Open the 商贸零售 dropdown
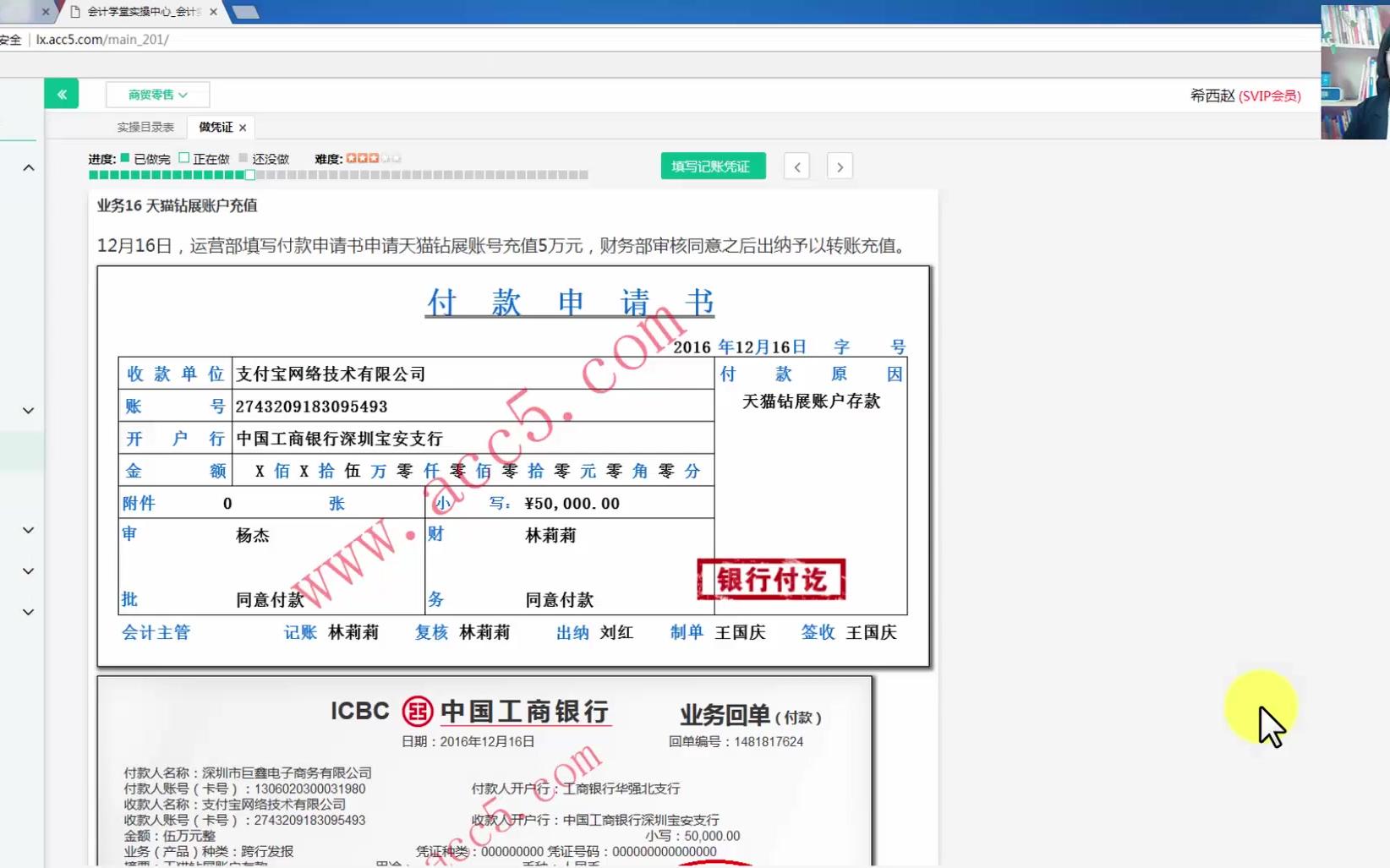Image resolution: width=1390 pixels, height=868 pixels. (x=156, y=94)
